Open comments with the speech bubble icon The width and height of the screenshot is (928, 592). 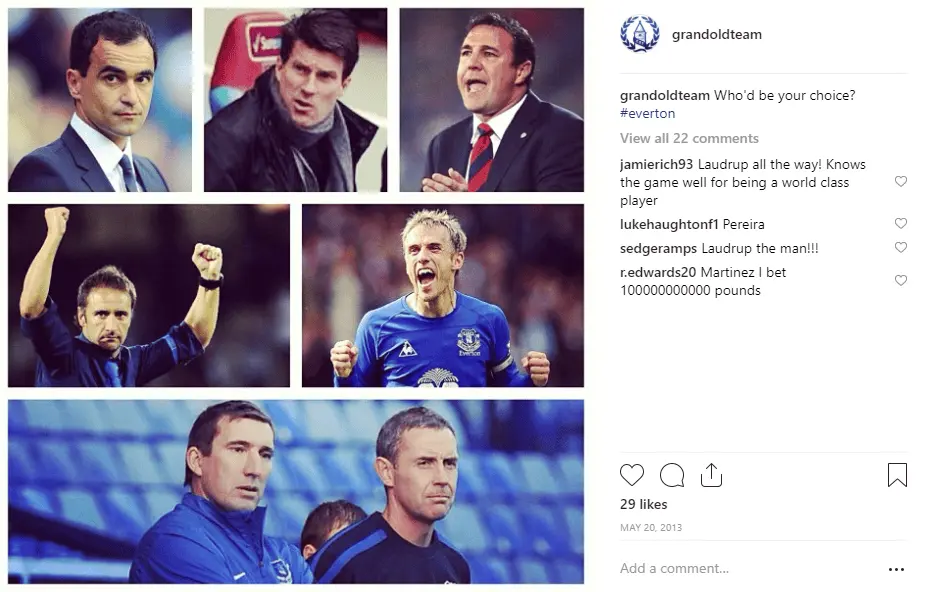[672, 475]
